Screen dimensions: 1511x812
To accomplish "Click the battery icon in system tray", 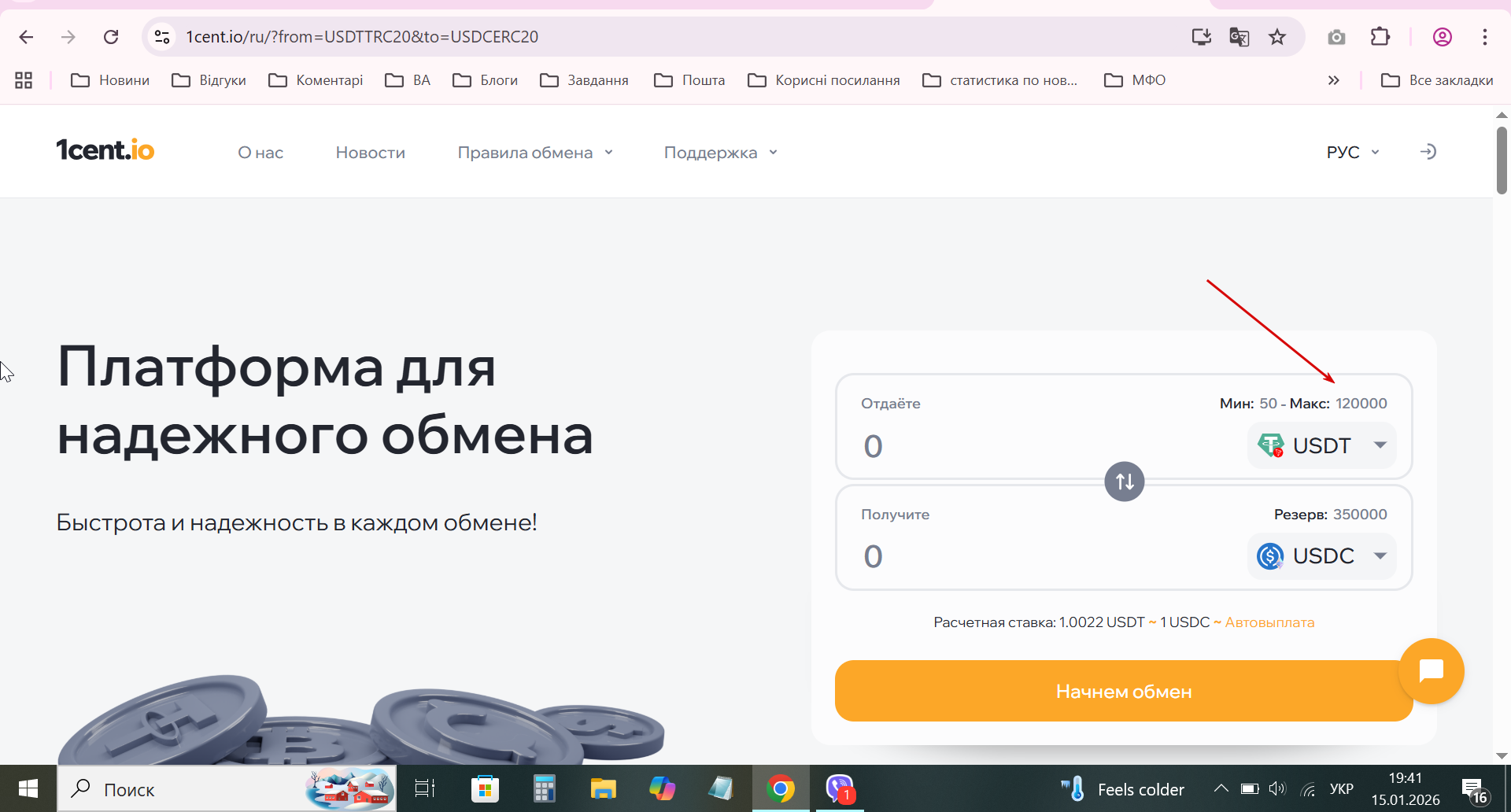I will [x=1250, y=788].
